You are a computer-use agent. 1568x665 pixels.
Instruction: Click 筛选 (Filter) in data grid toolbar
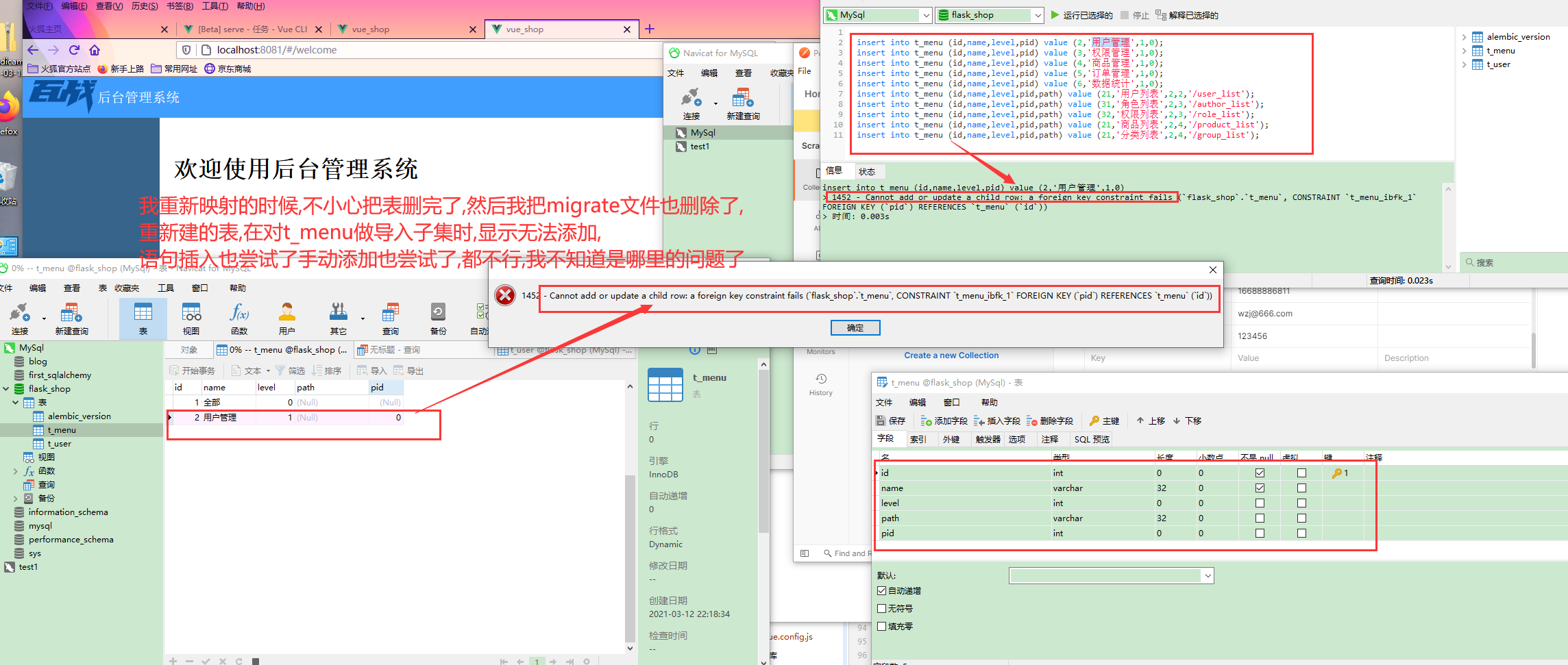click(291, 371)
